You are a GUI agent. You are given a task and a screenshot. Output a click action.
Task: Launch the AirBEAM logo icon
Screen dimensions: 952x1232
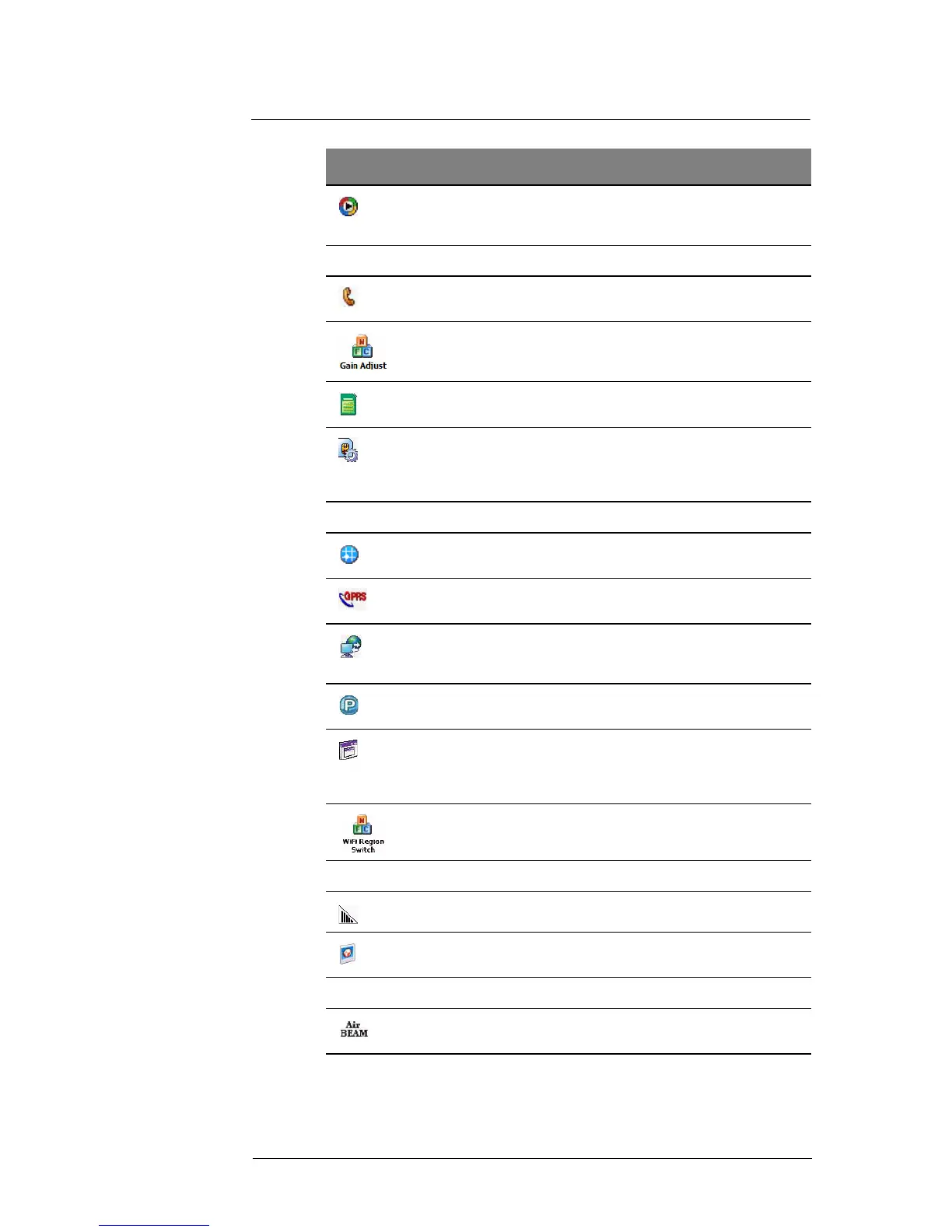pos(354,1029)
